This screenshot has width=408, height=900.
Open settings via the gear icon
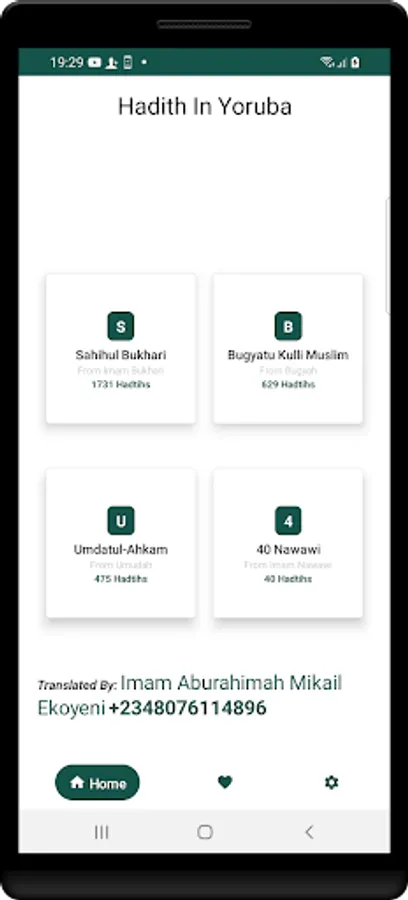[x=331, y=782]
